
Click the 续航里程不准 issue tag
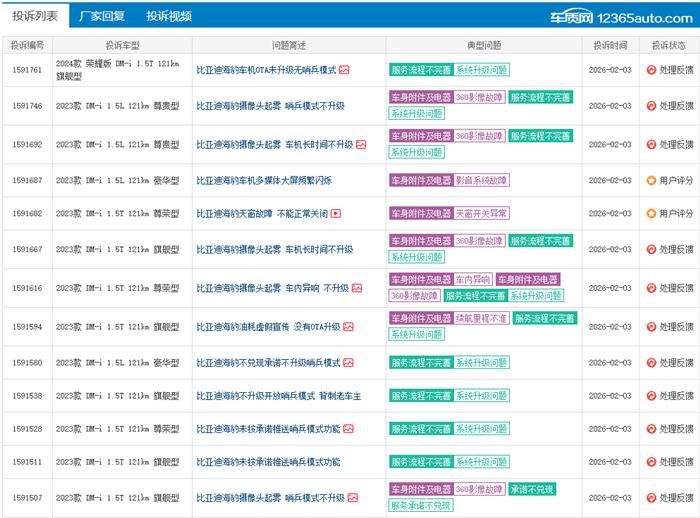(x=481, y=318)
